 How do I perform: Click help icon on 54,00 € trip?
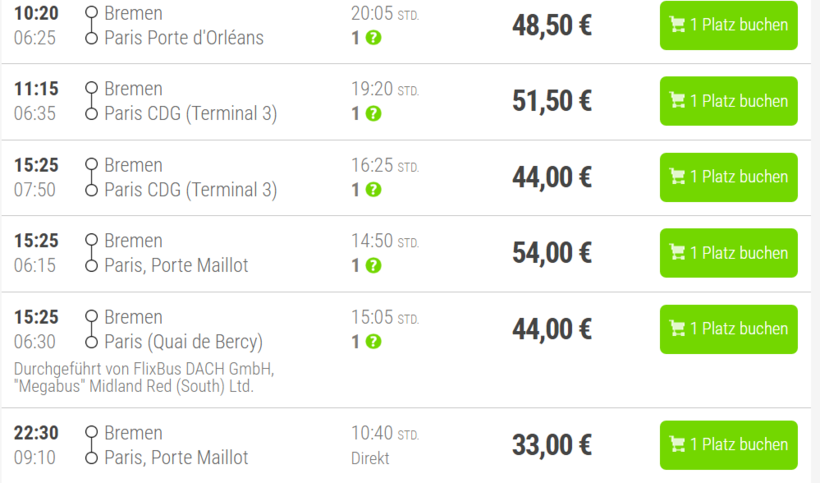tap(373, 266)
